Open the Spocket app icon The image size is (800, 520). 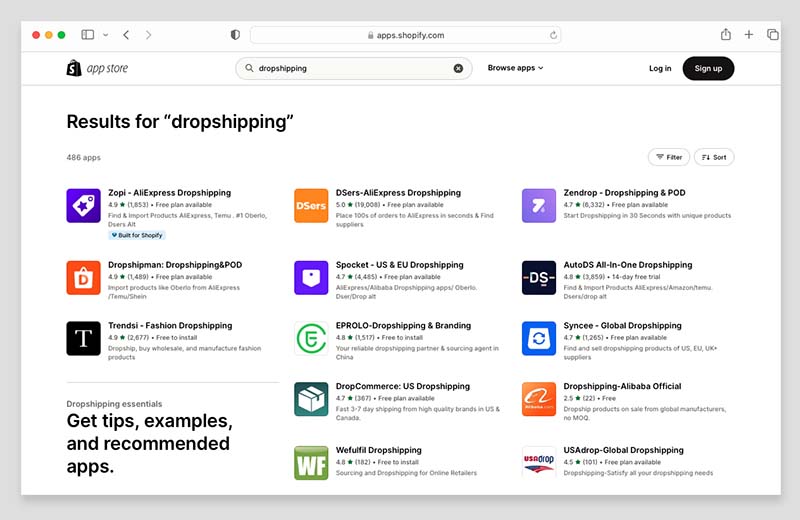pyautogui.click(x=311, y=278)
